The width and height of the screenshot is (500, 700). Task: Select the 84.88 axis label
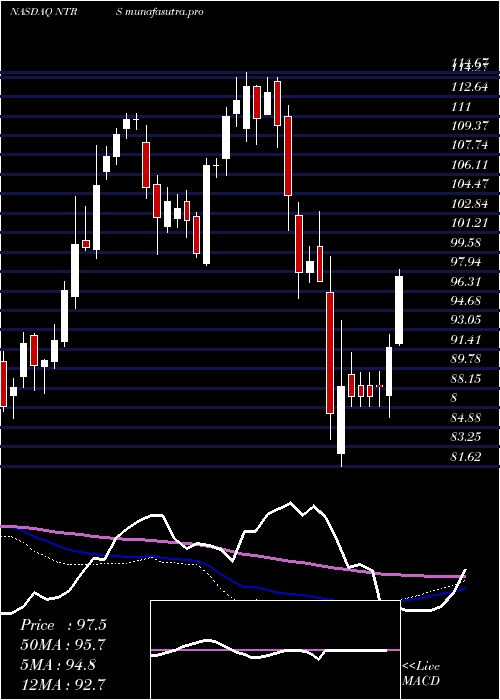[x=467, y=417]
